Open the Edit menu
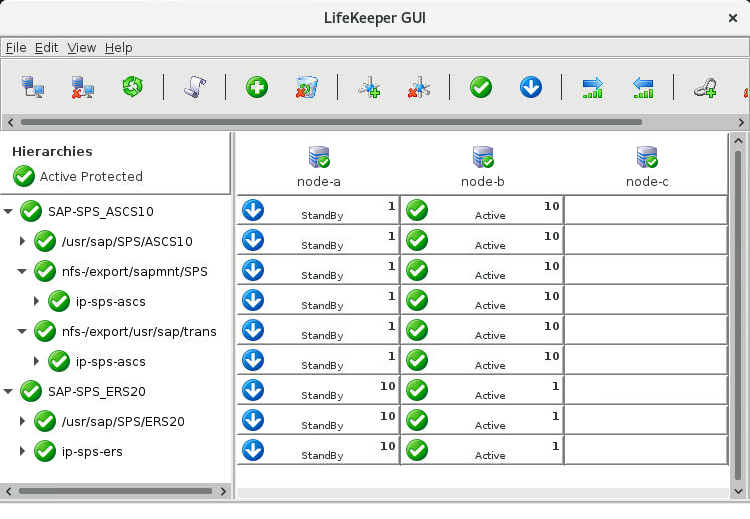Image resolution: width=750 pixels, height=519 pixels. click(x=46, y=47)
